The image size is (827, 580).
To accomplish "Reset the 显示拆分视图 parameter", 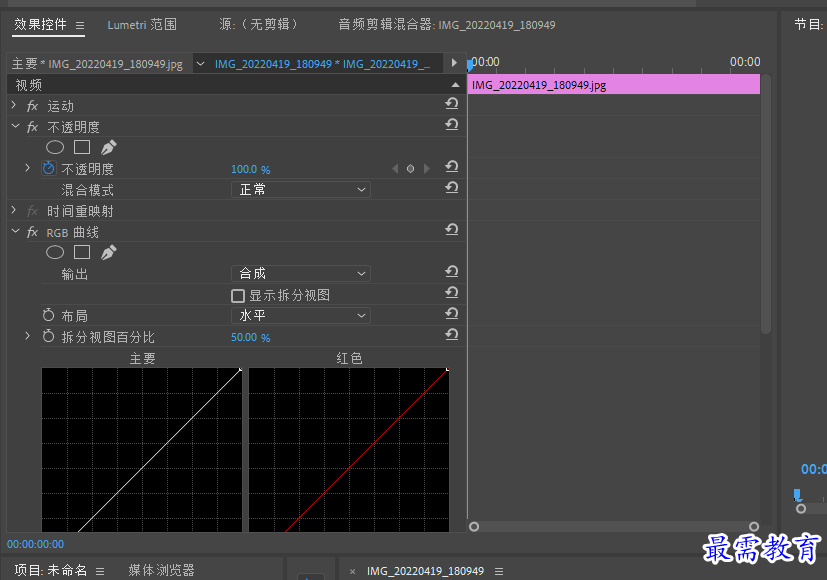I will pos(451,293).
